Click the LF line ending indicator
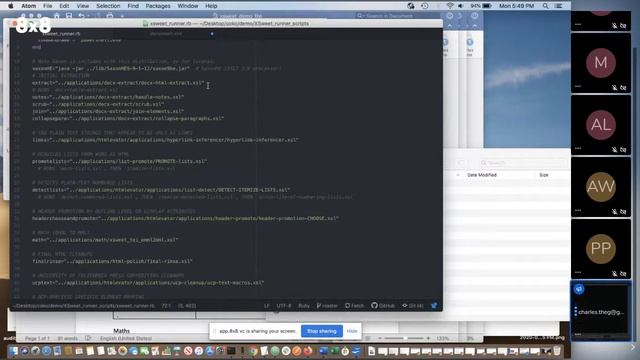 (x=267, y=306)
